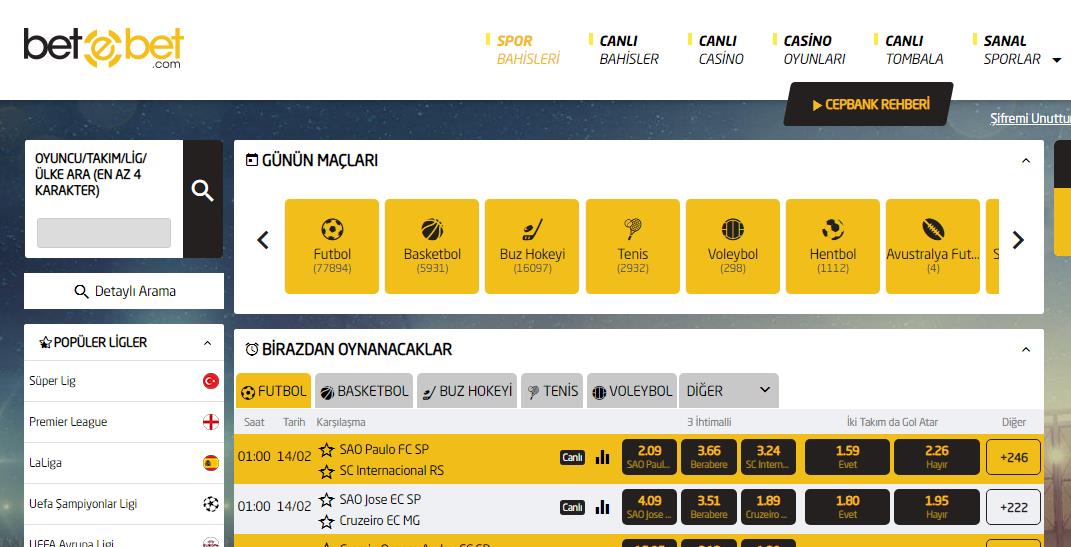The width and height of the screenshot is (1071, 547).
Task: Bet 1.95 Hayır in SAO Jose match
Action: click(x=936, y=507)
